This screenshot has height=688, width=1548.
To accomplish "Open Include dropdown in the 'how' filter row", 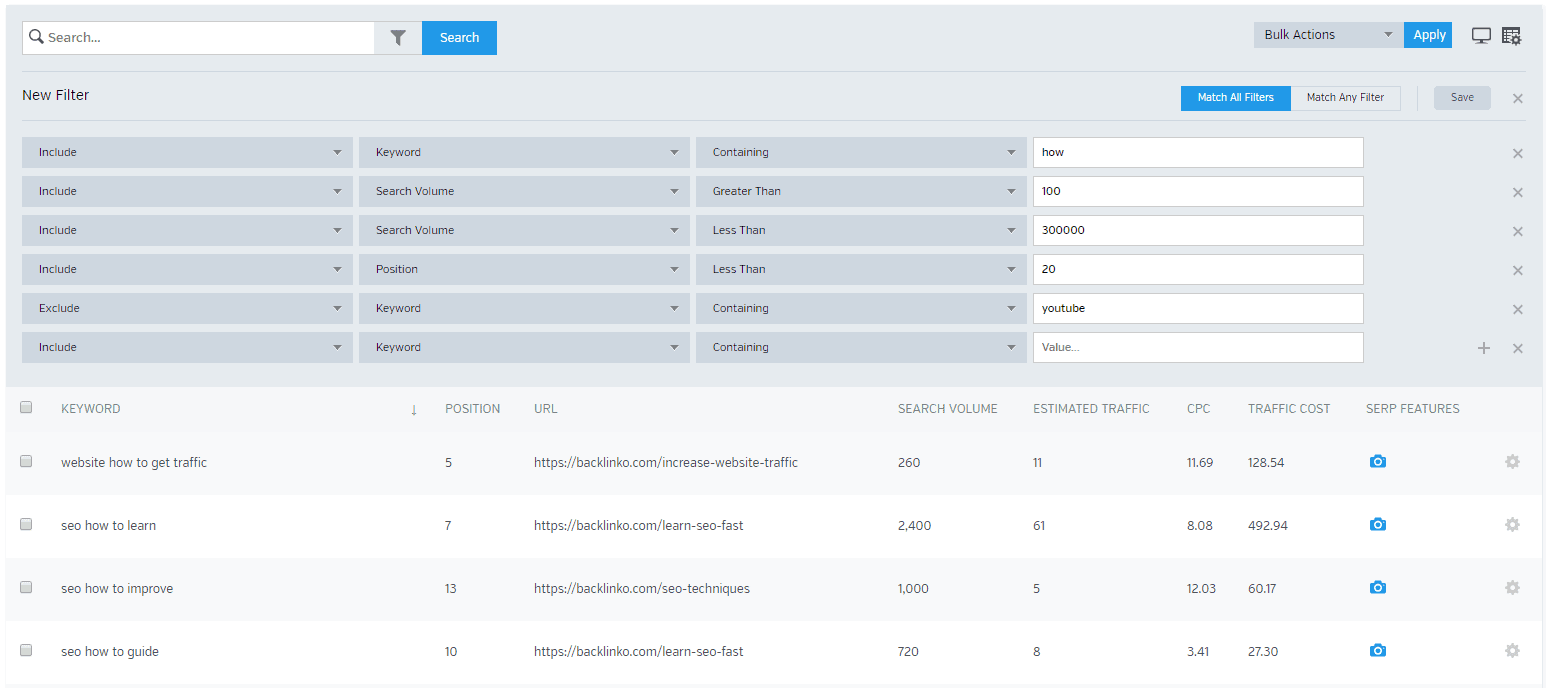I will pos(187,153).
